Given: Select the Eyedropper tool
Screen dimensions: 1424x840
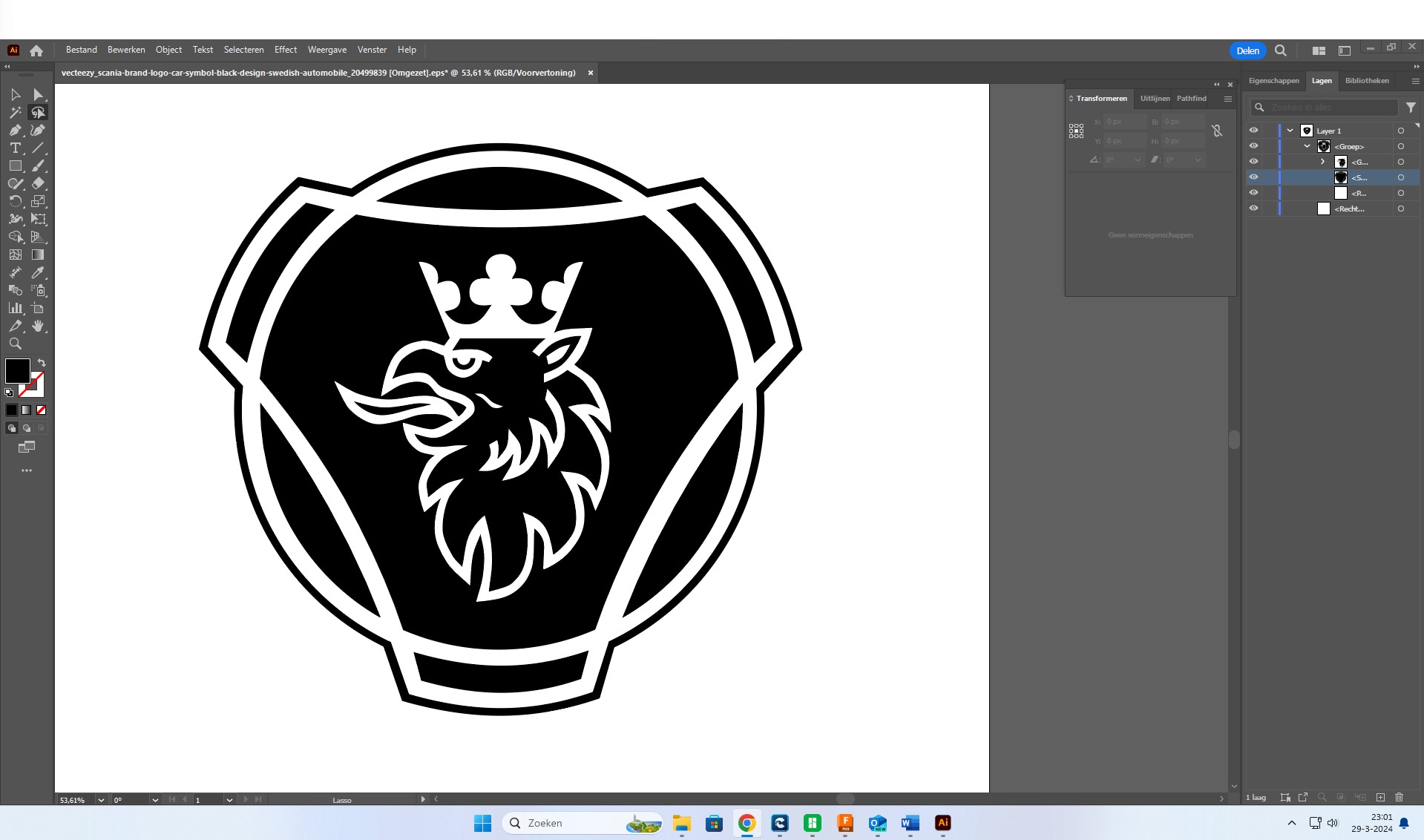Looking at the screenshot, I should click(38, 272).
